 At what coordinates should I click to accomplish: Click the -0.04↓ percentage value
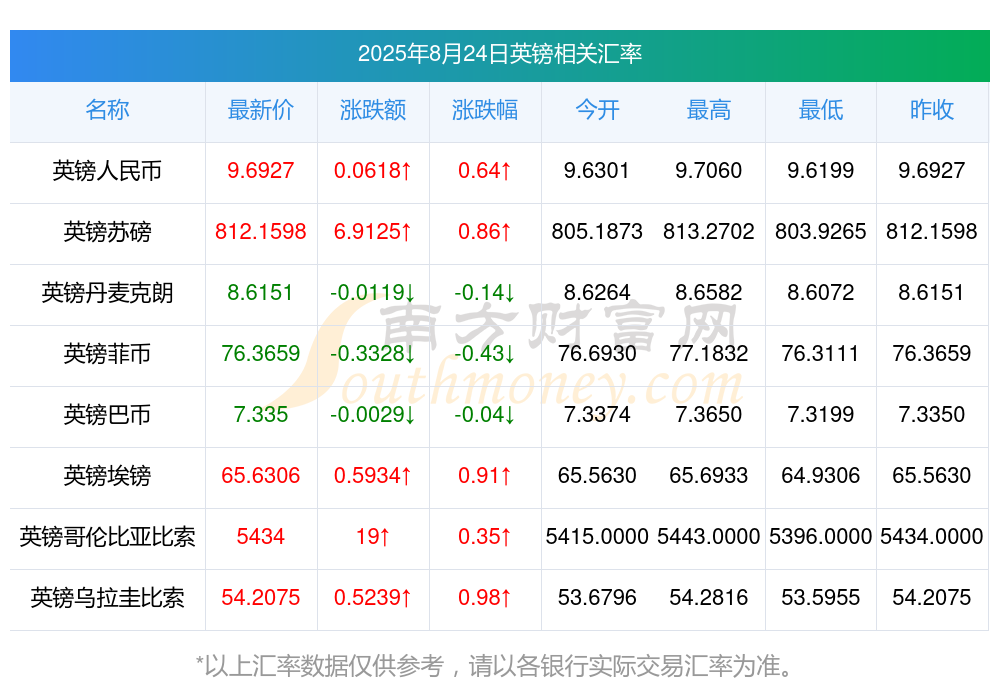(x=485, y=414)
